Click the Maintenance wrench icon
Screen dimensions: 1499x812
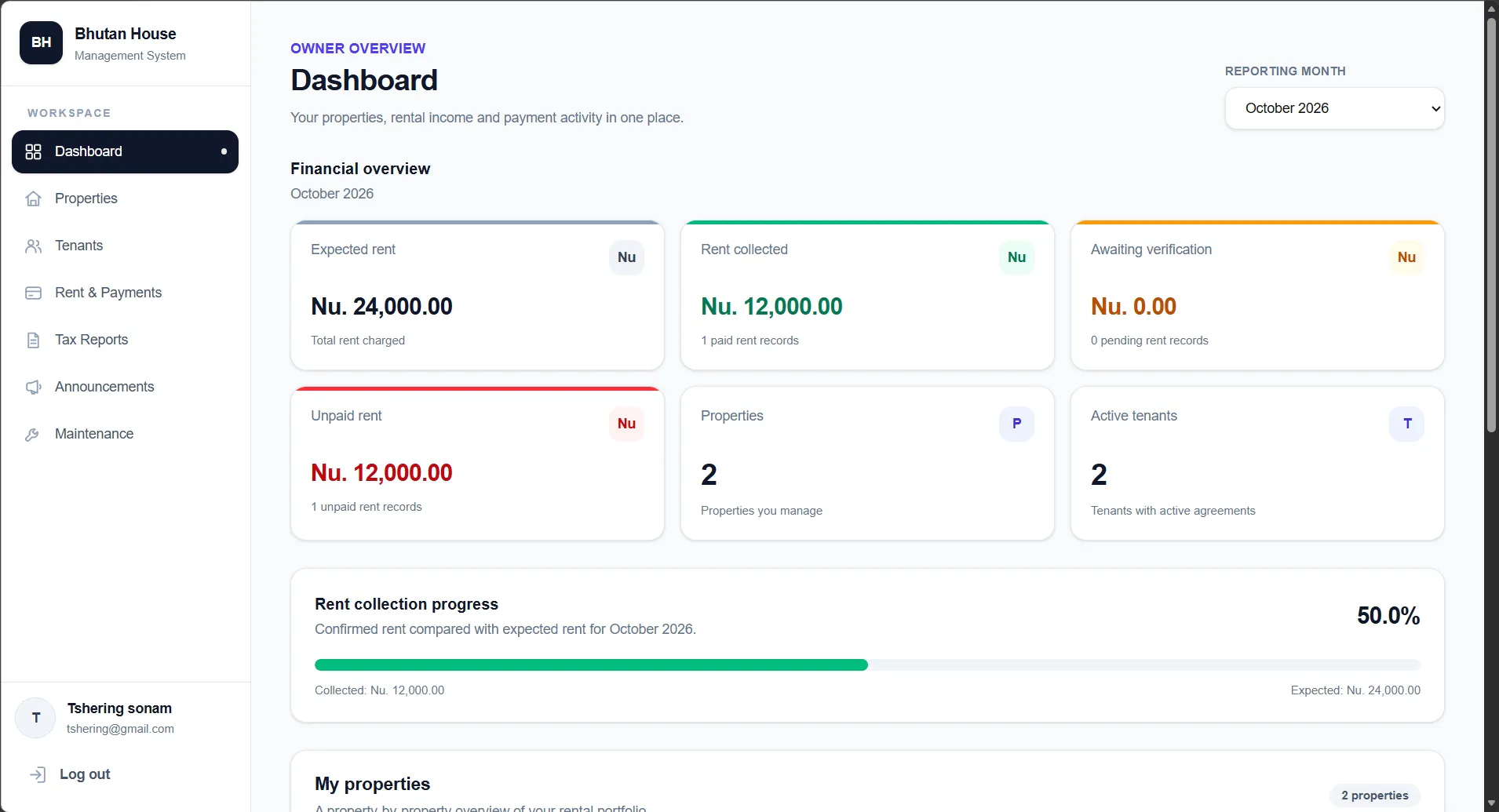coord(33,434)
